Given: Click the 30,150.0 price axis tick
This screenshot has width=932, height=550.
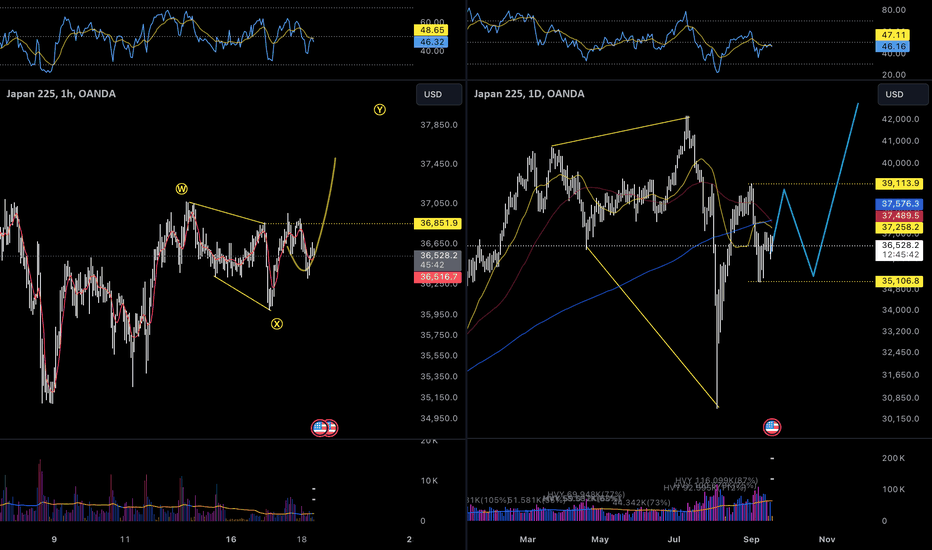Looking at the screenshot, I should pyautogui.click(x=900, y=419).
